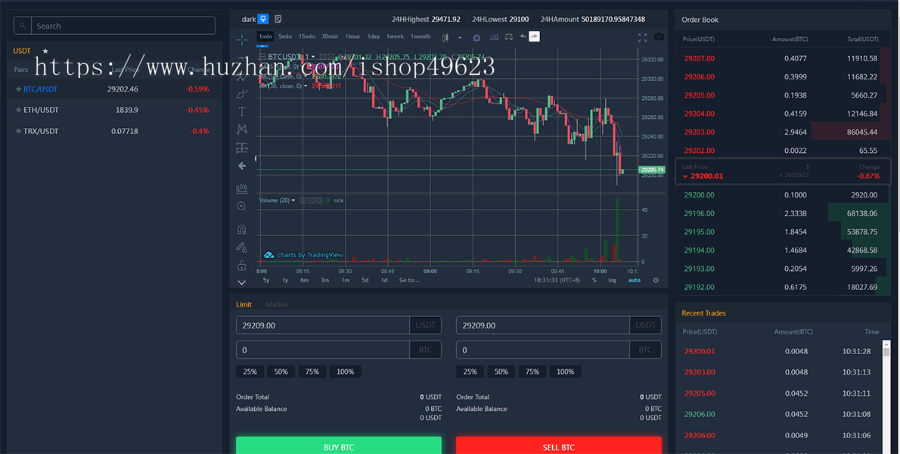This screenshot has height=454, width=900.
Task: Toggle fullscreen chart mode
Action: click(x=642, y=37)
